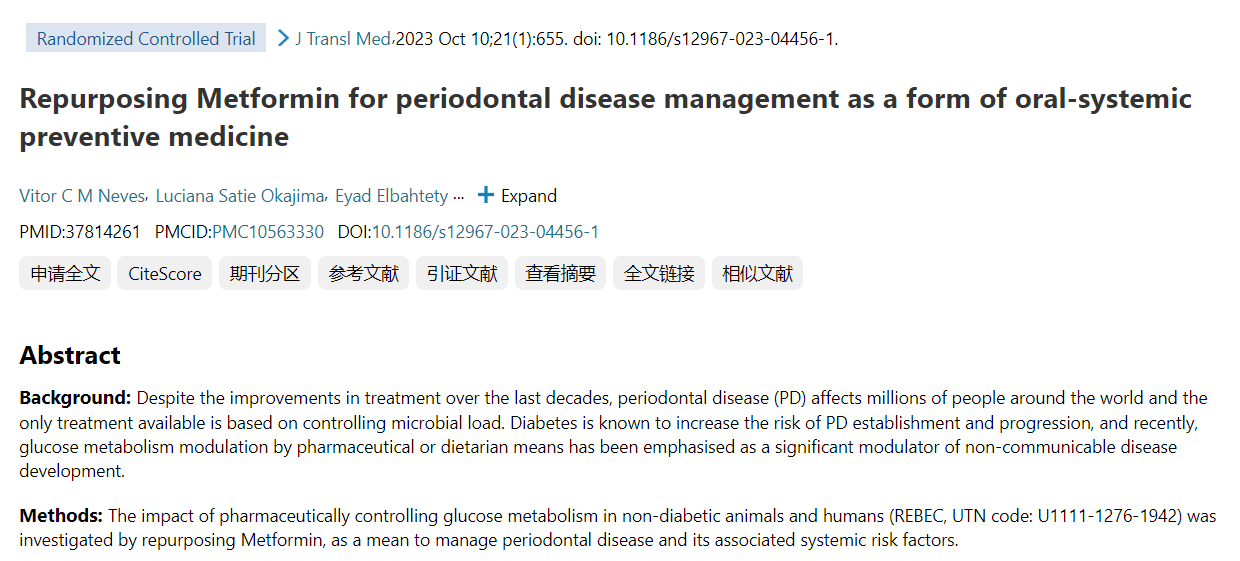The height and width of the screenshot is (561, 1240).
Task: Open author Vitor C M Neves
Action: click(x=83, y=196)
